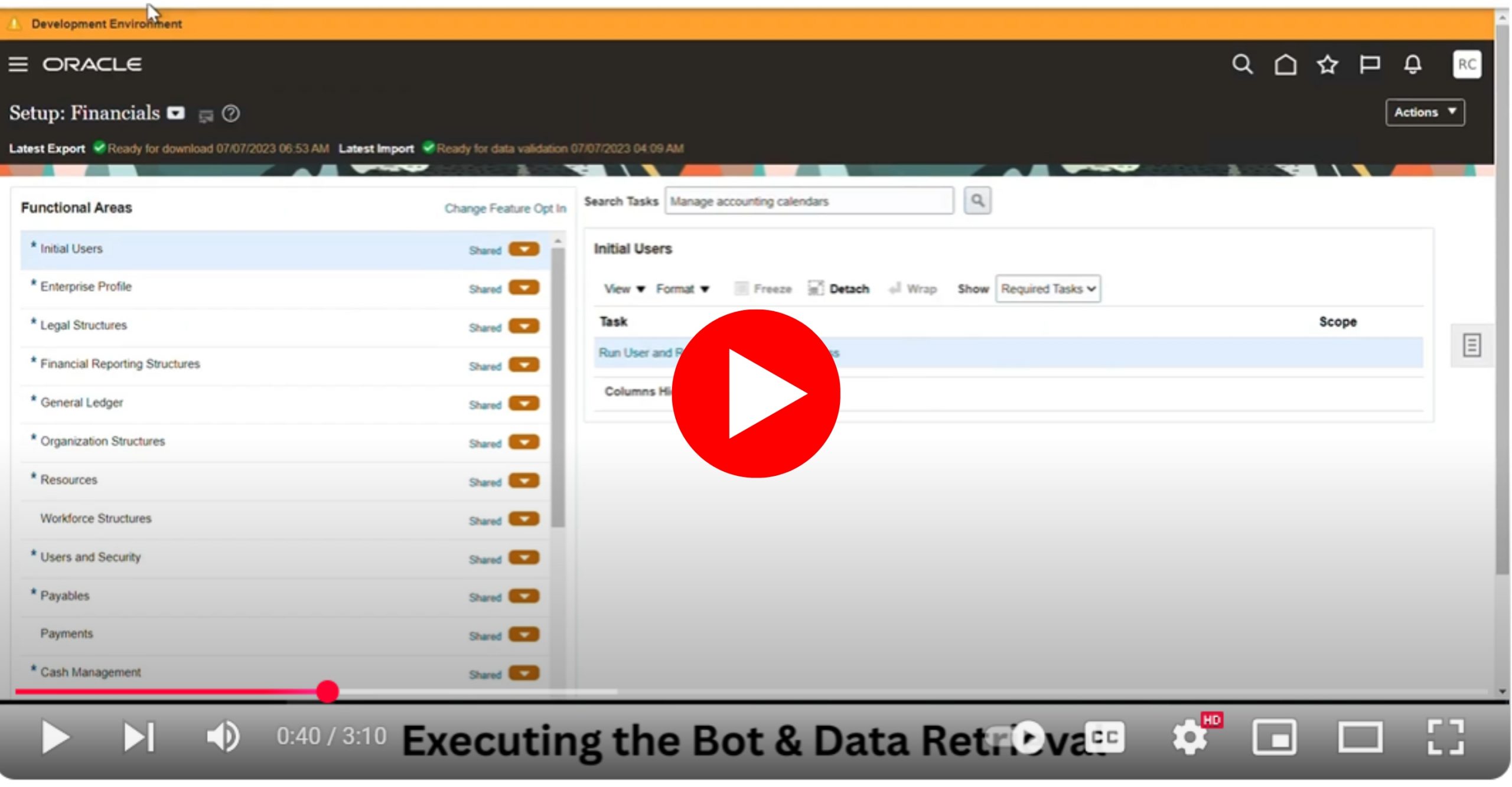Viewport: 1512px width, 787px height.
Task: Click the Search Tasks input field
Action: pyautogui.click(x=809, y=201)
